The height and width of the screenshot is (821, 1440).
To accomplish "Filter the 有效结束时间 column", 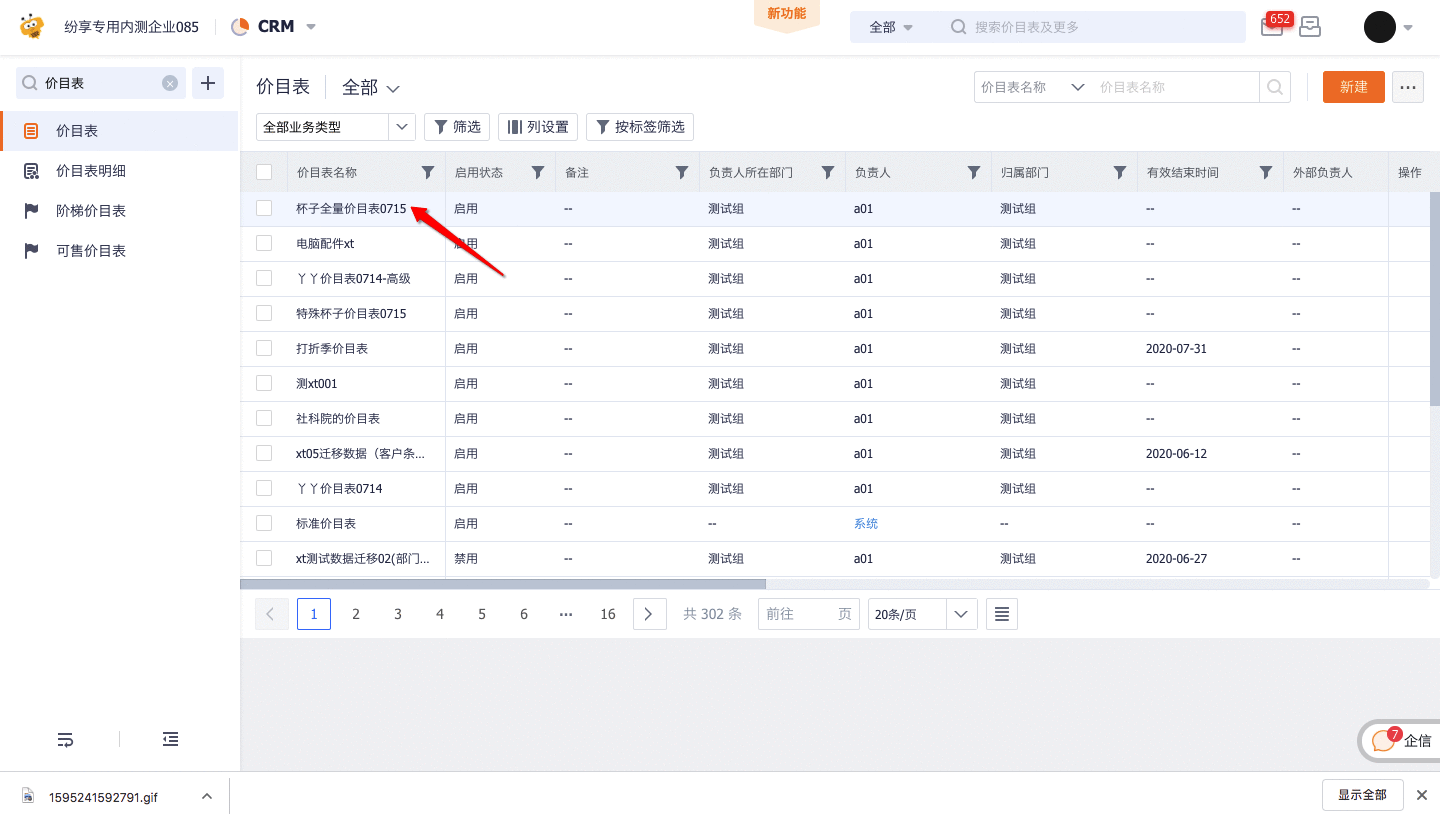I will click(1266, 173).
